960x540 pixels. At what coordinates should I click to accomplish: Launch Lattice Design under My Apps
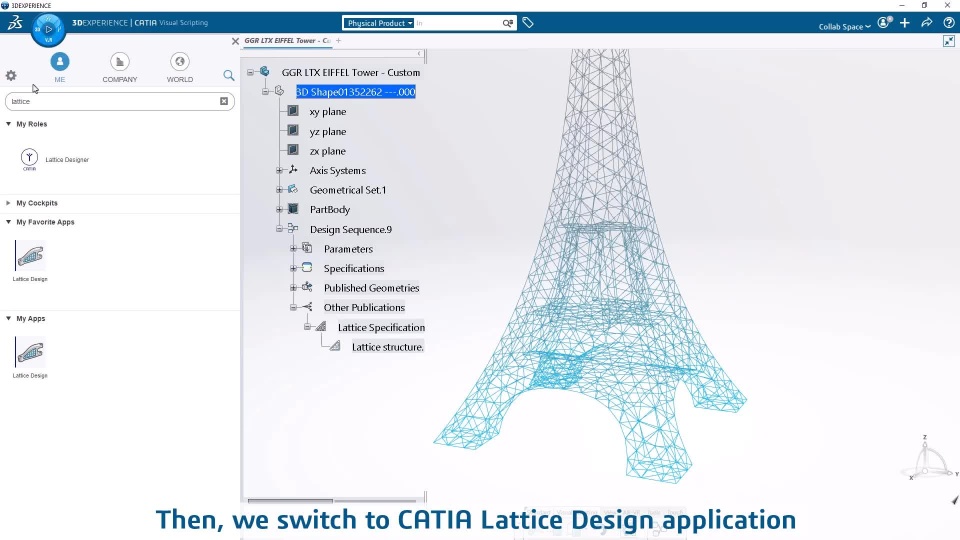pos(30,352)
